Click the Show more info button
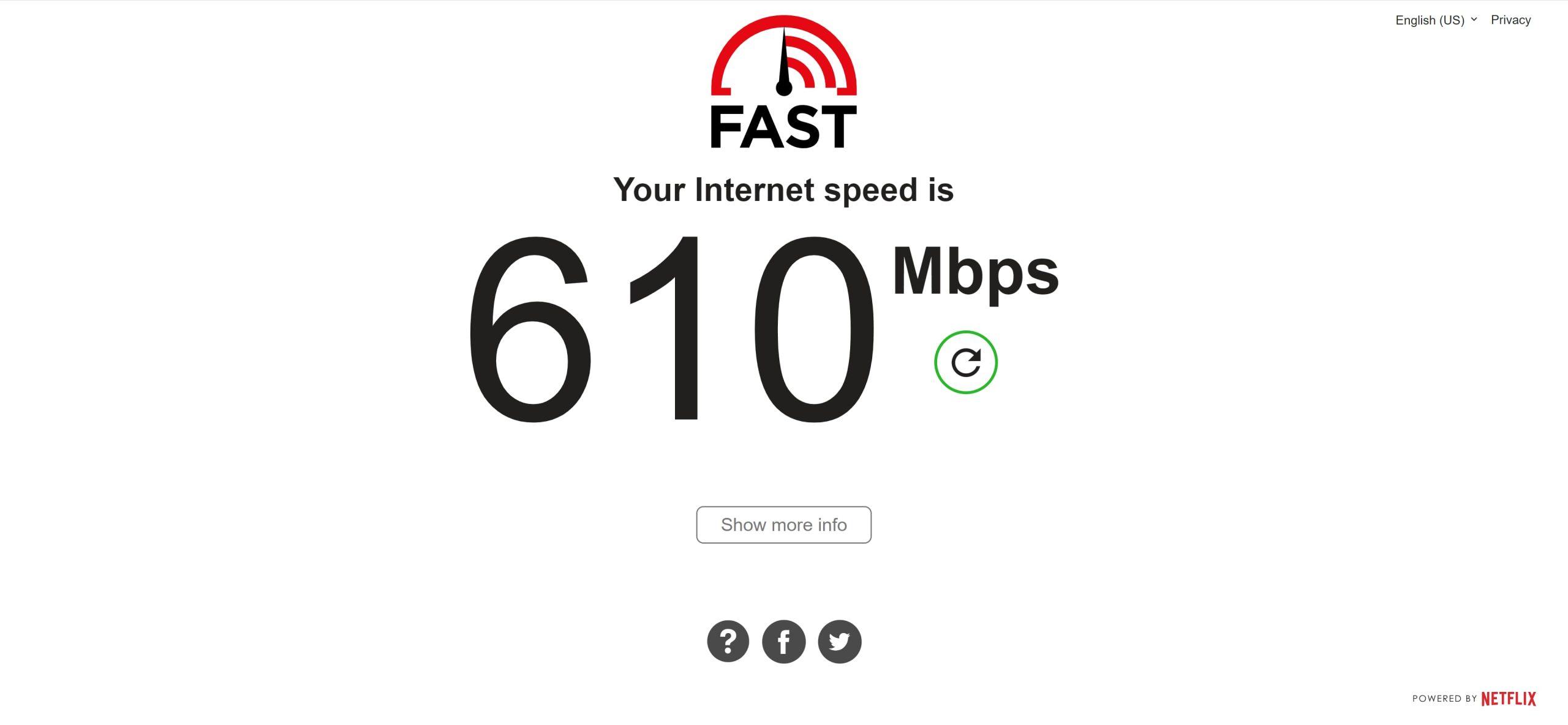This screenshot has height=725, width=1568. tap(783, 525)
